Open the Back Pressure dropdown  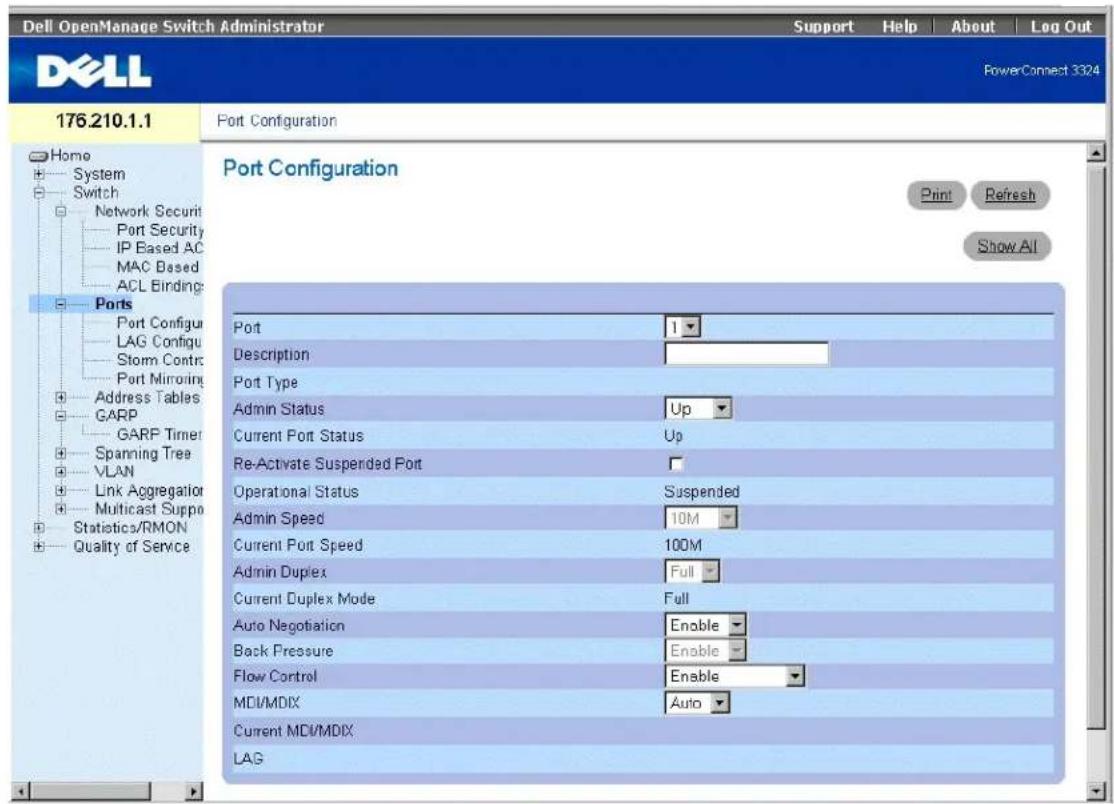(x=705, y=651)
